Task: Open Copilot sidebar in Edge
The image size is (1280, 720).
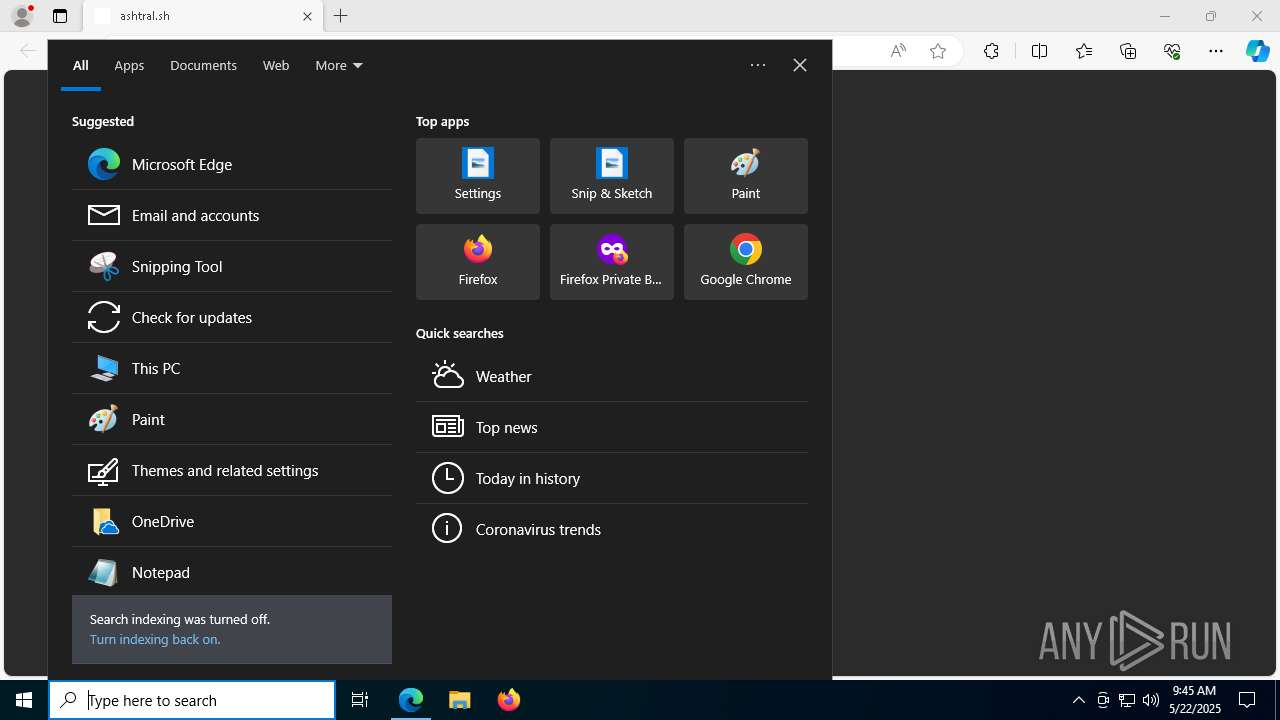Action: pyautogui.click(x=1258, y=51)
